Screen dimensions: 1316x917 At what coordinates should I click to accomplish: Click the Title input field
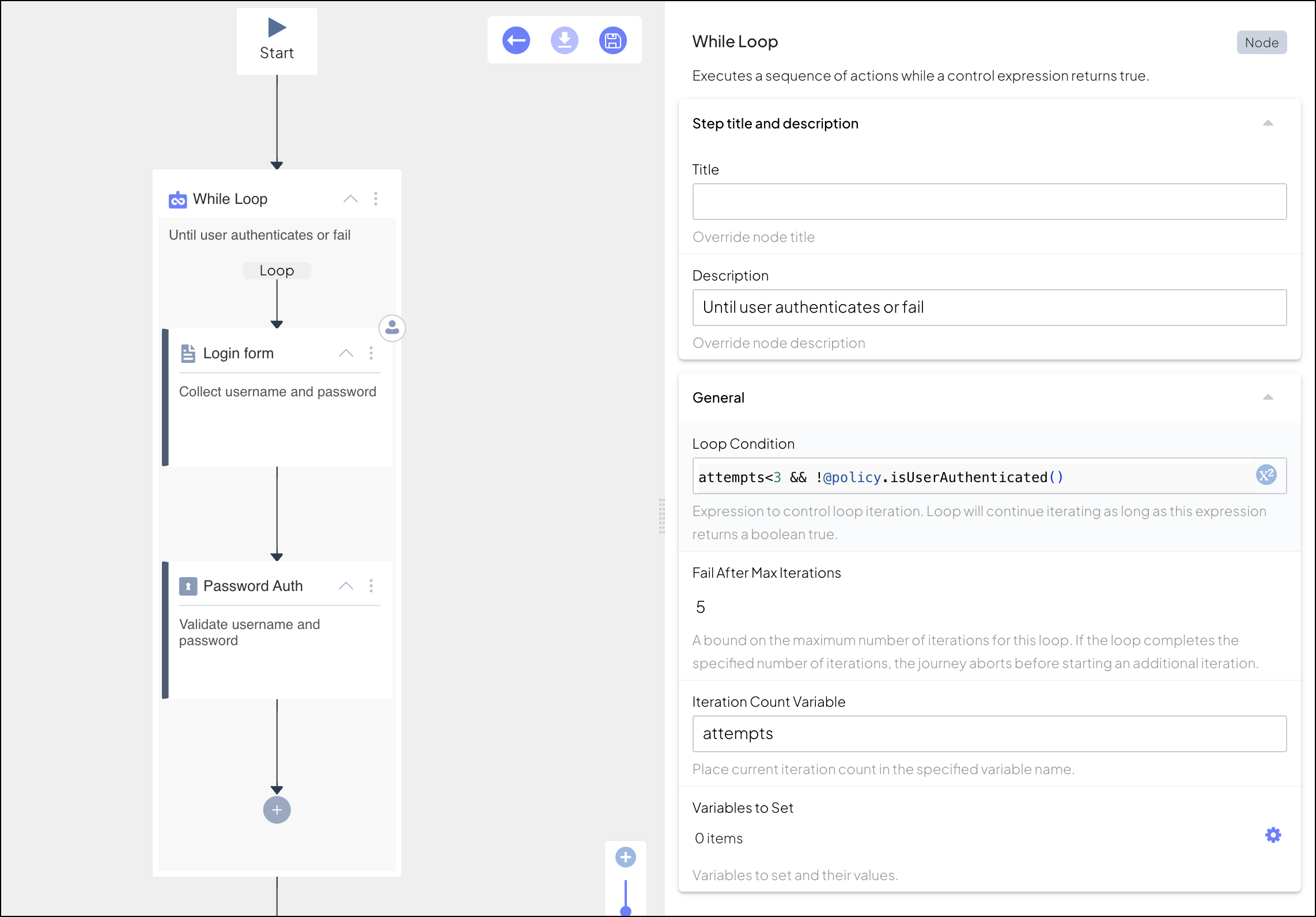pyautogui.click(x=989, y=202)
